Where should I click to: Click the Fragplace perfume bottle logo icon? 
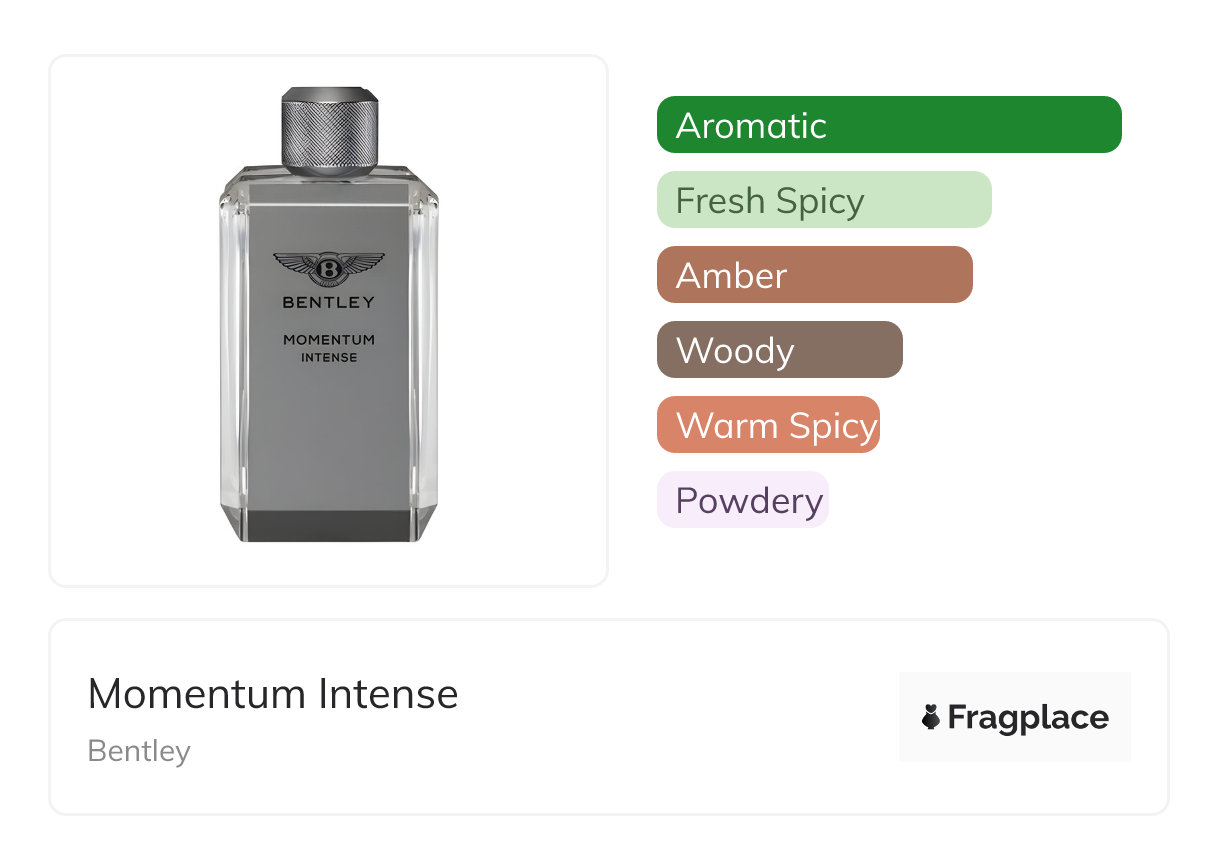coord(931,717)
